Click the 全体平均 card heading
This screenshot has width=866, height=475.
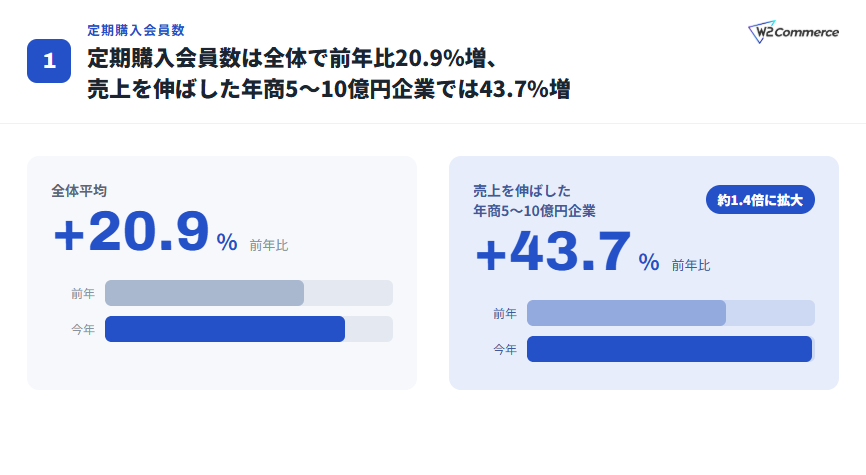pos(79,191)
